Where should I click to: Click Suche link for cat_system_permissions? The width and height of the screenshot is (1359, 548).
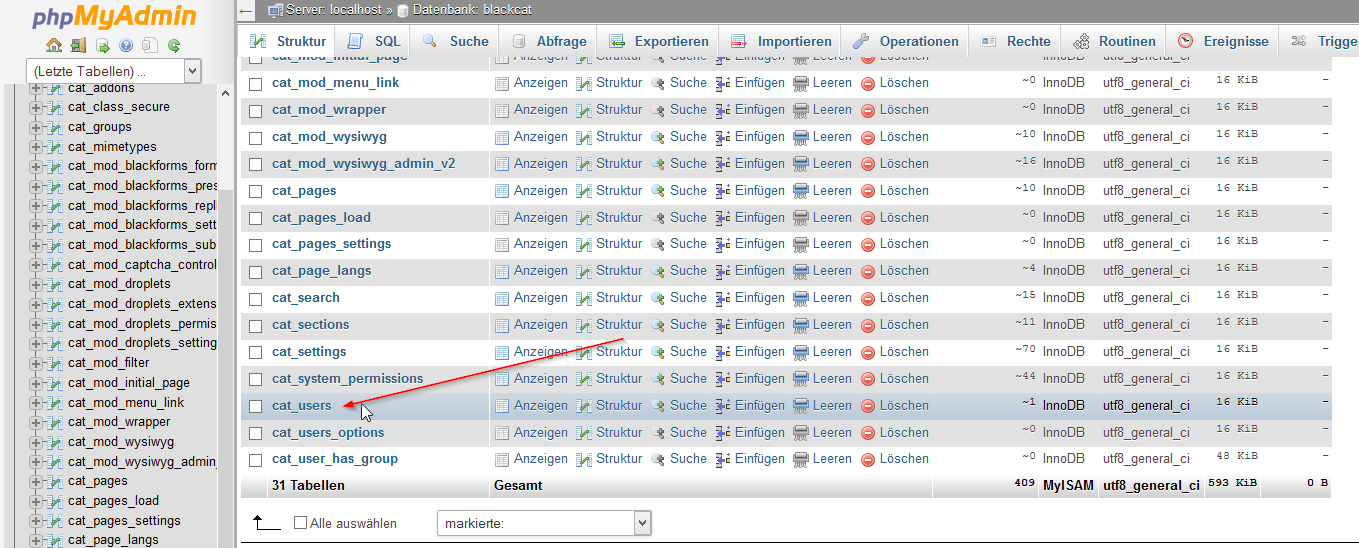point(688,379)
